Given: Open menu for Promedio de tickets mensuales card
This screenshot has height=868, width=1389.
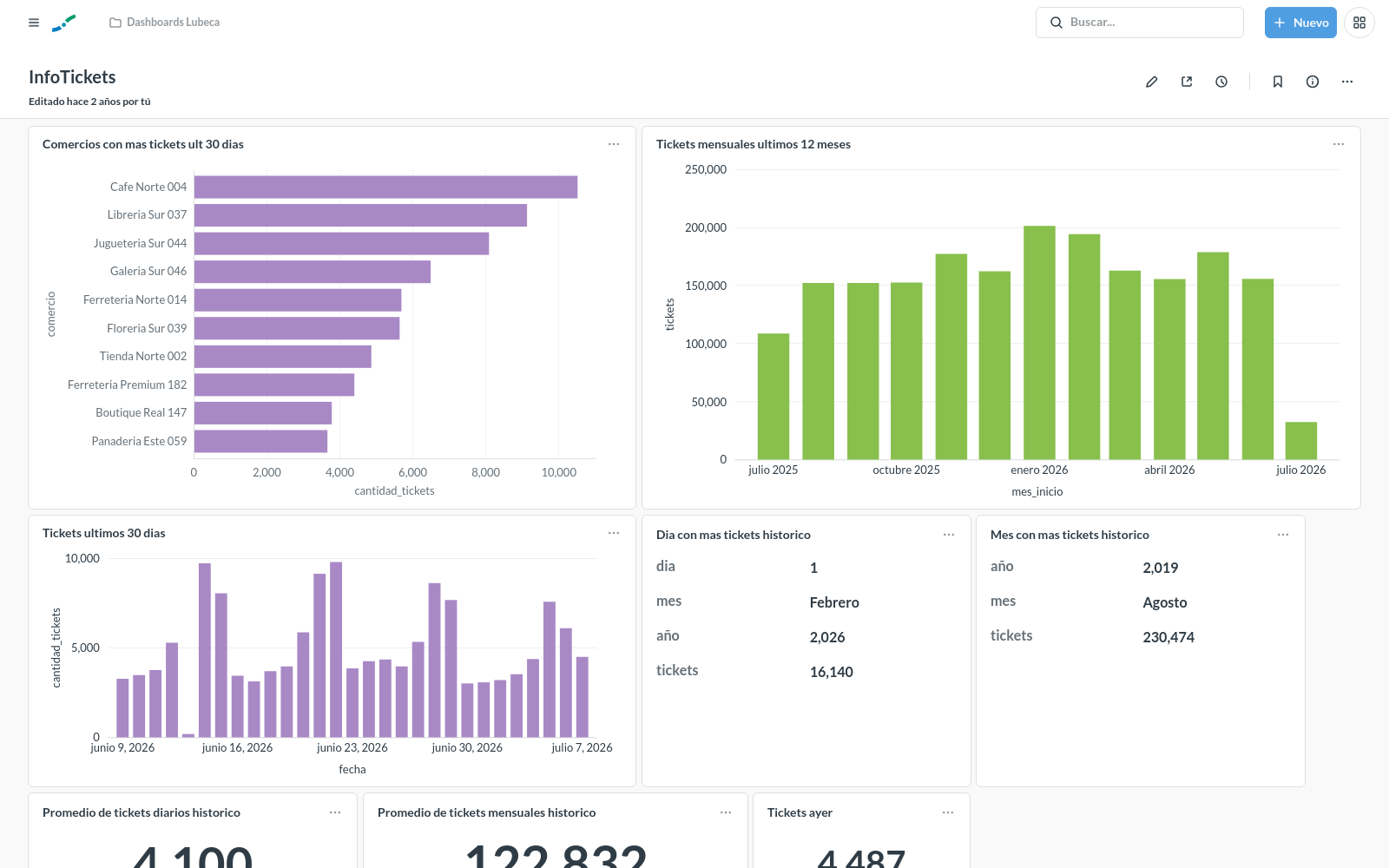Looking at the screenshot, I should tap(726, 812).
